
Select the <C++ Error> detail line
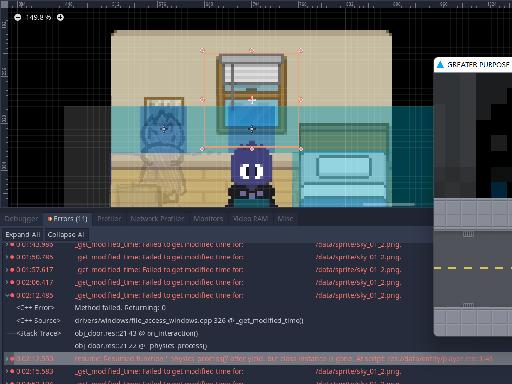[x=35, y=308]
